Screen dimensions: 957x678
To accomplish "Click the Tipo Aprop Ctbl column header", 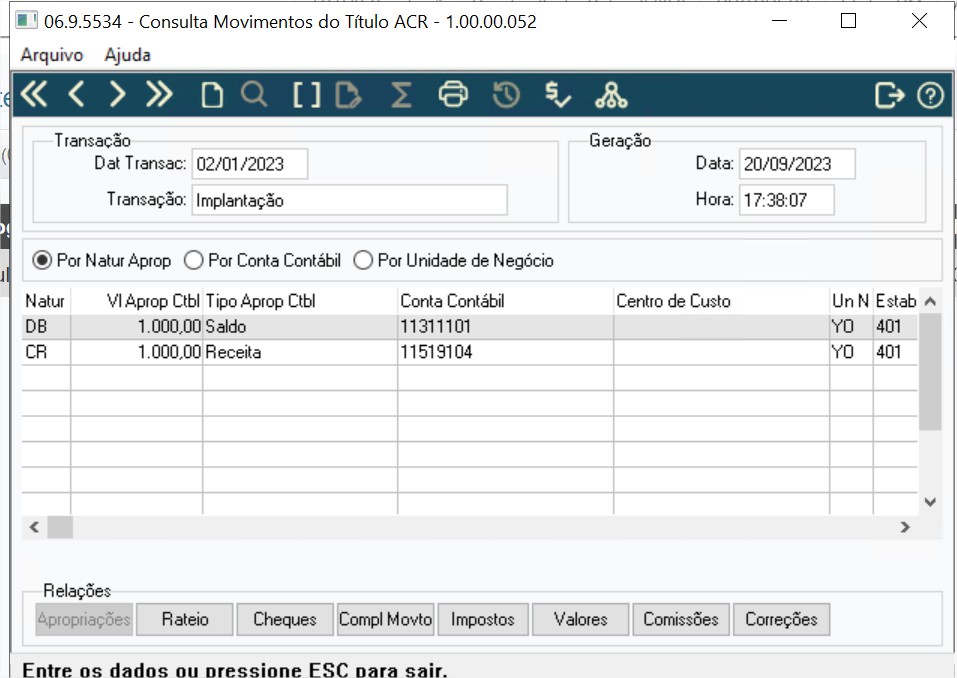I will coord(300,301).
